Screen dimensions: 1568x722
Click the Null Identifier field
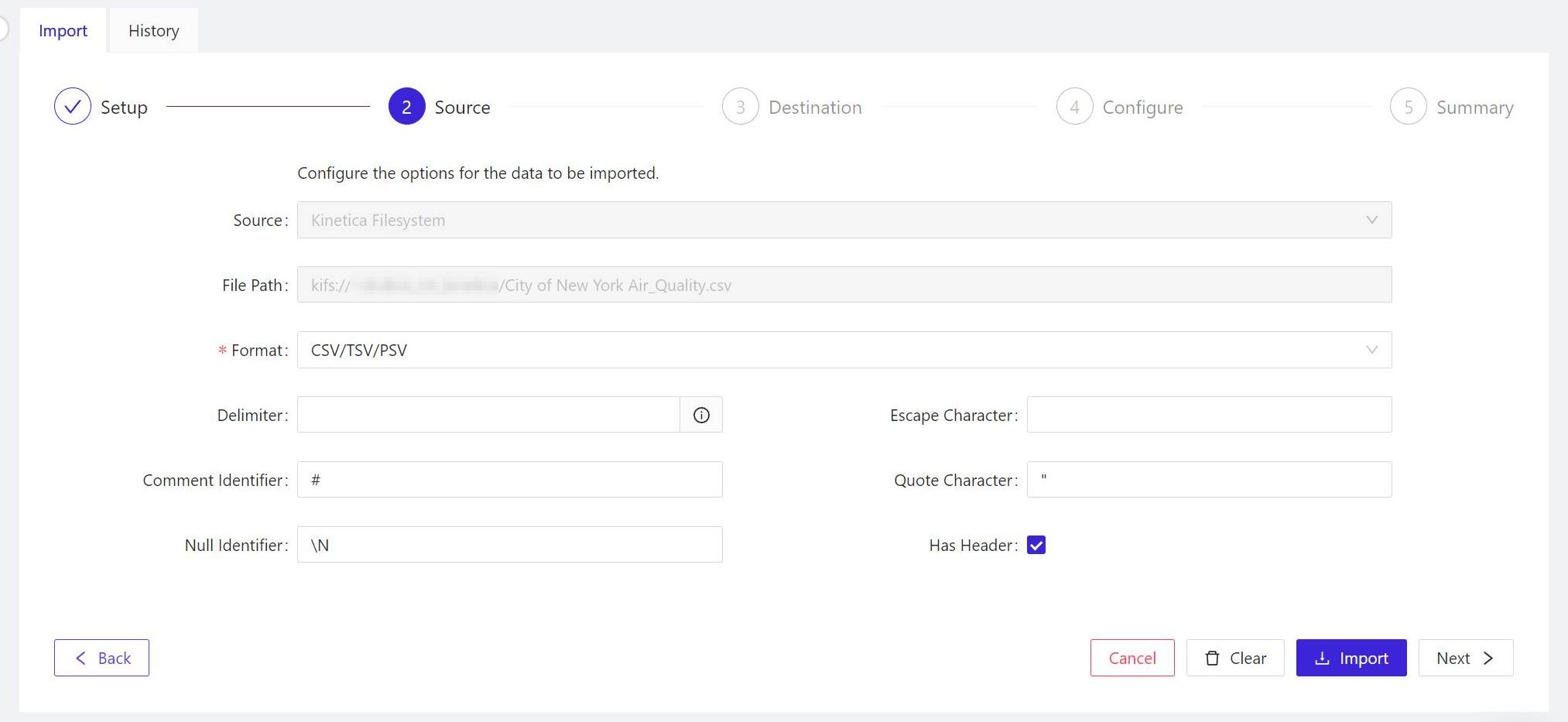pos(509,546)
